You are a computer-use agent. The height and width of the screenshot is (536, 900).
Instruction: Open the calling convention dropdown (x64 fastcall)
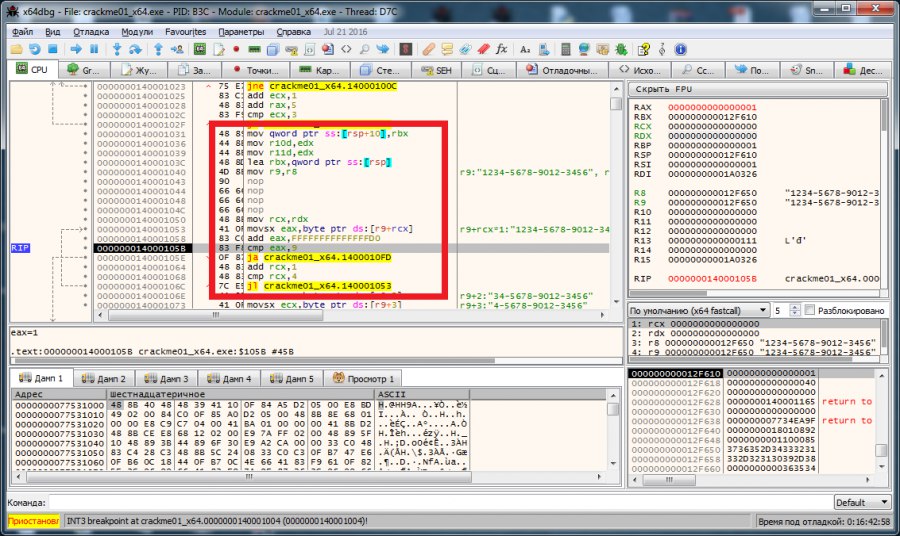pos(699,311)
